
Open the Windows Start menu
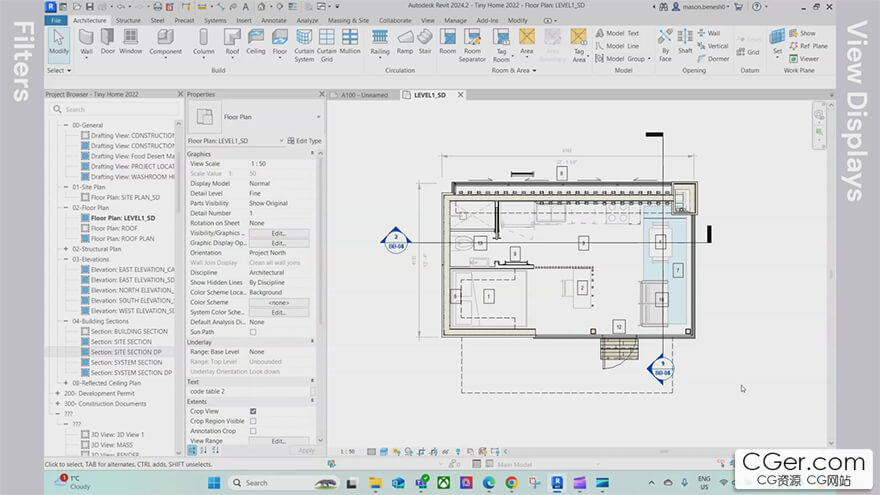coord(214,483)
